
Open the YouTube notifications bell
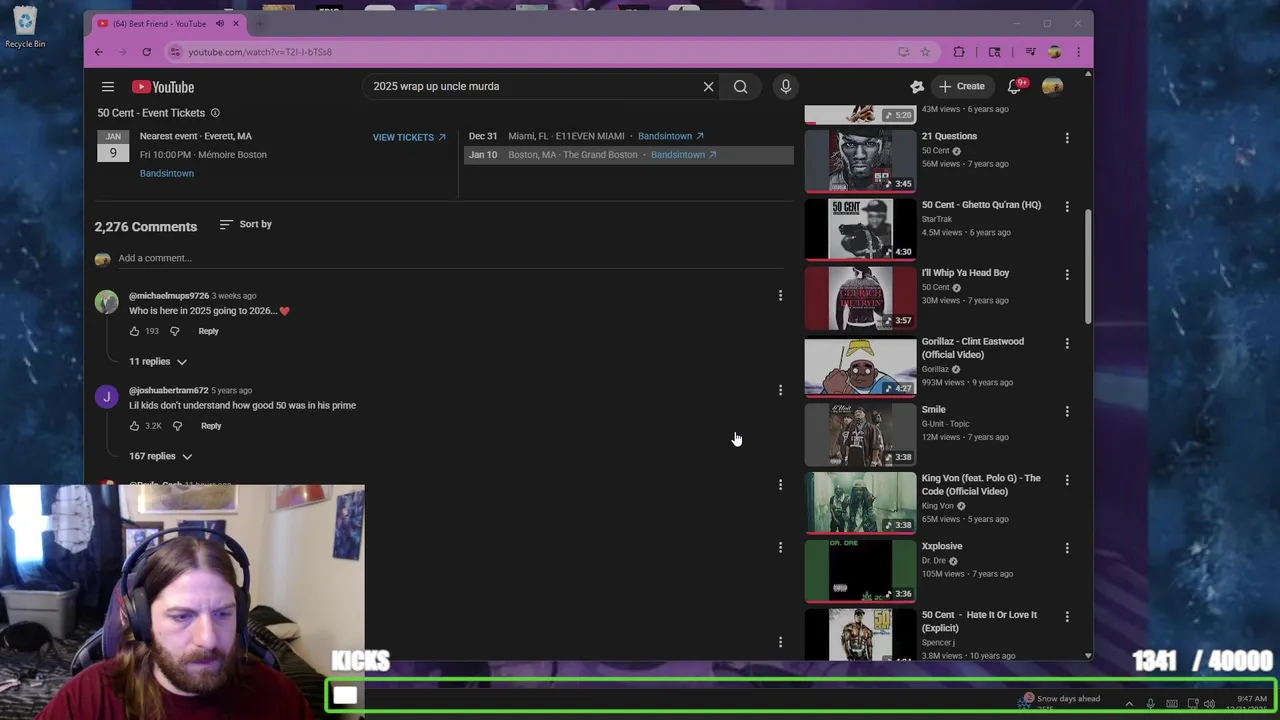pyautogui.click(x=1015, y=86)
